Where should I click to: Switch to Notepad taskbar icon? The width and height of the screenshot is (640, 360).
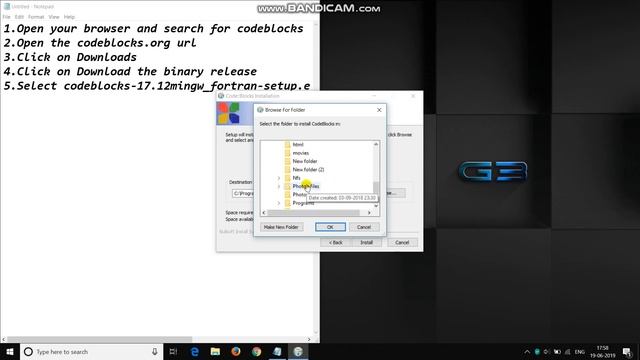[277, 351]
